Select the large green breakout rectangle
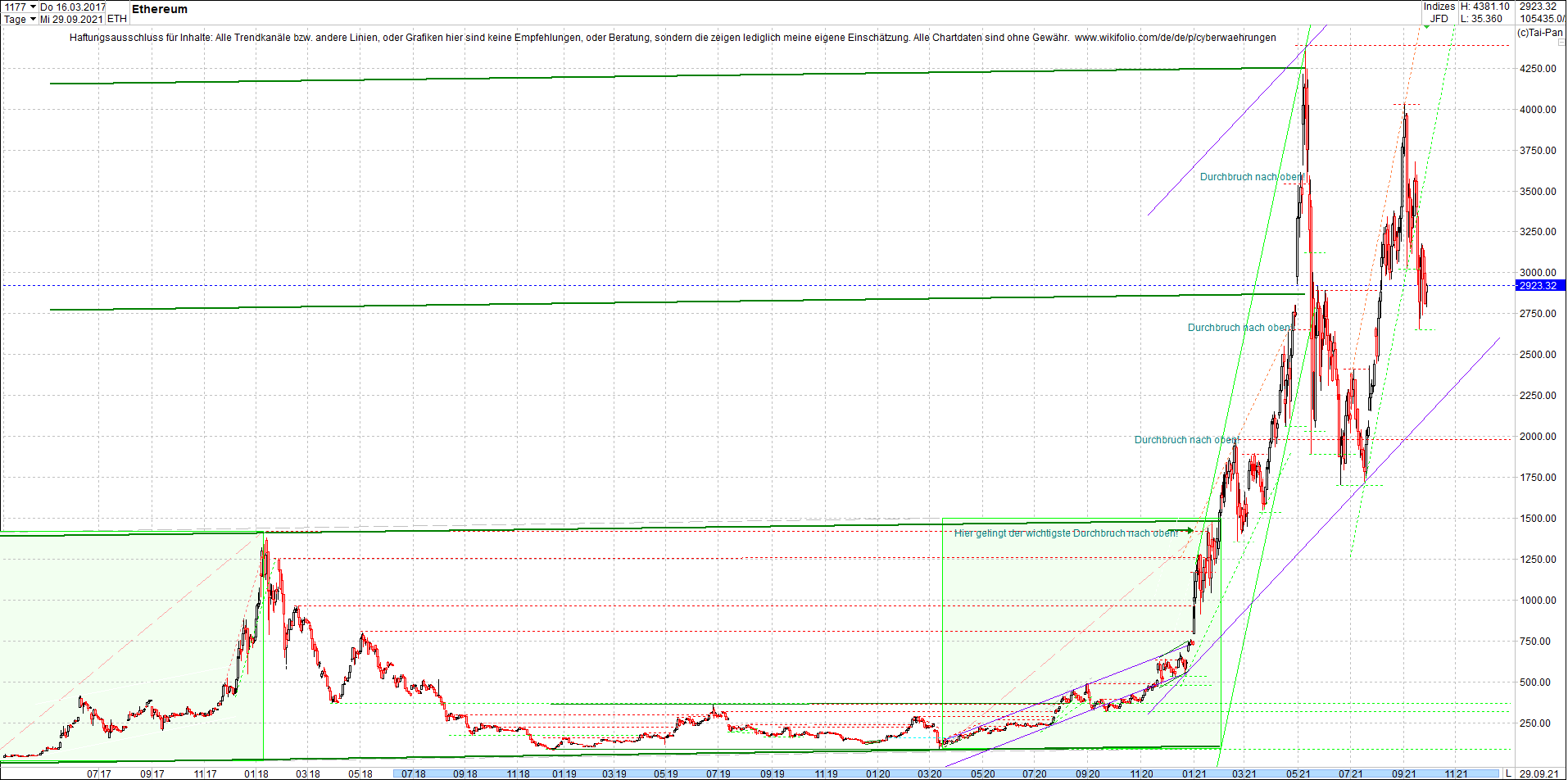Image resolution: width=1568 pixels, height=780 pixels. (1081, 631)
